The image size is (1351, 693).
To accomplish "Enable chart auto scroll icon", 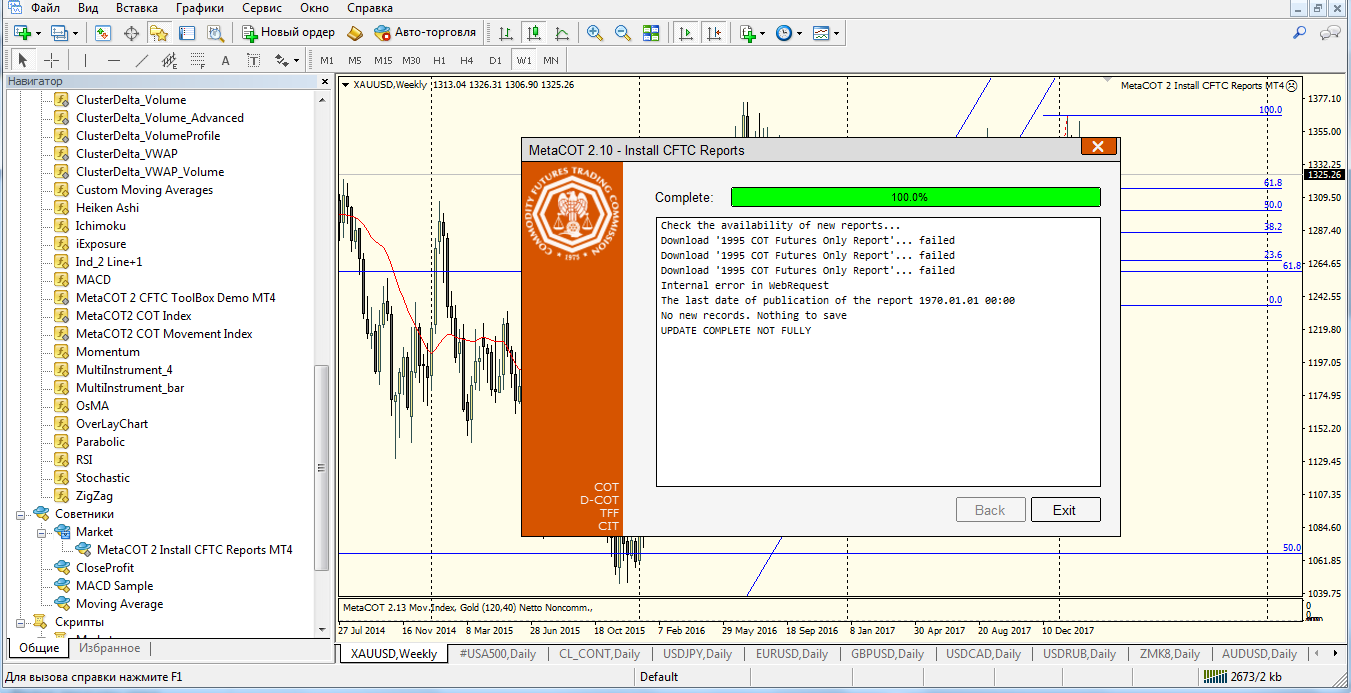I will pyautogui.click(x=686, y=32).
